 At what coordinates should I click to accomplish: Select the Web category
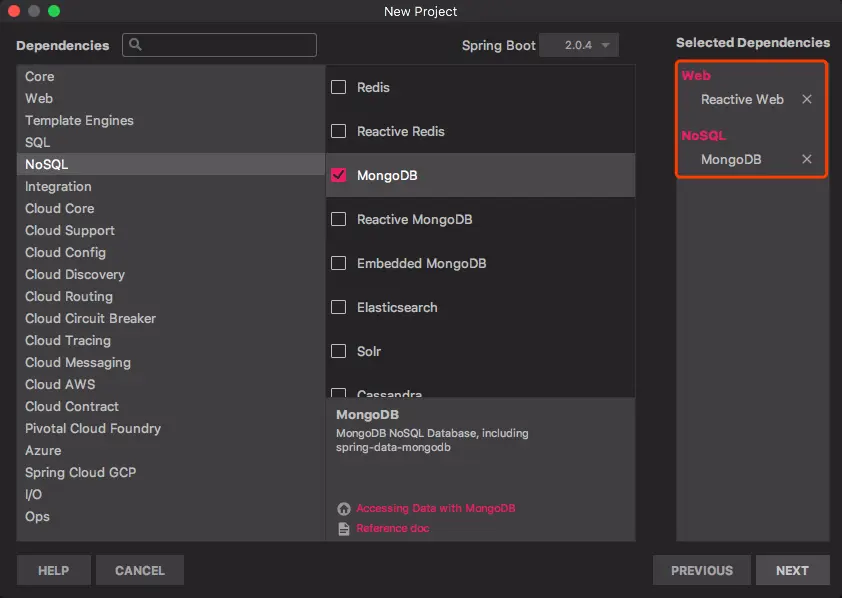pyautogui.click(x=171, y=98)
